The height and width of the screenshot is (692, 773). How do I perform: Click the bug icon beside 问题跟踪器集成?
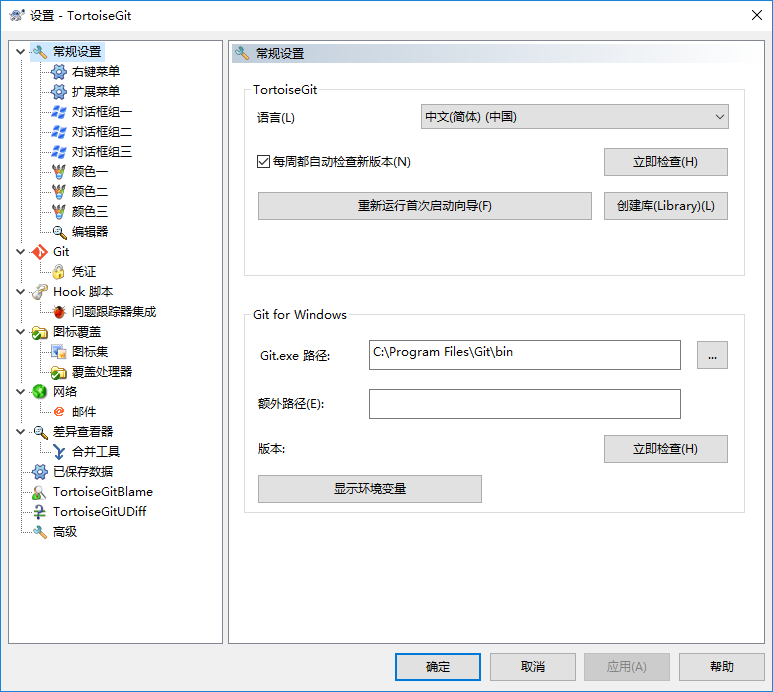click(x=59, y=312)
